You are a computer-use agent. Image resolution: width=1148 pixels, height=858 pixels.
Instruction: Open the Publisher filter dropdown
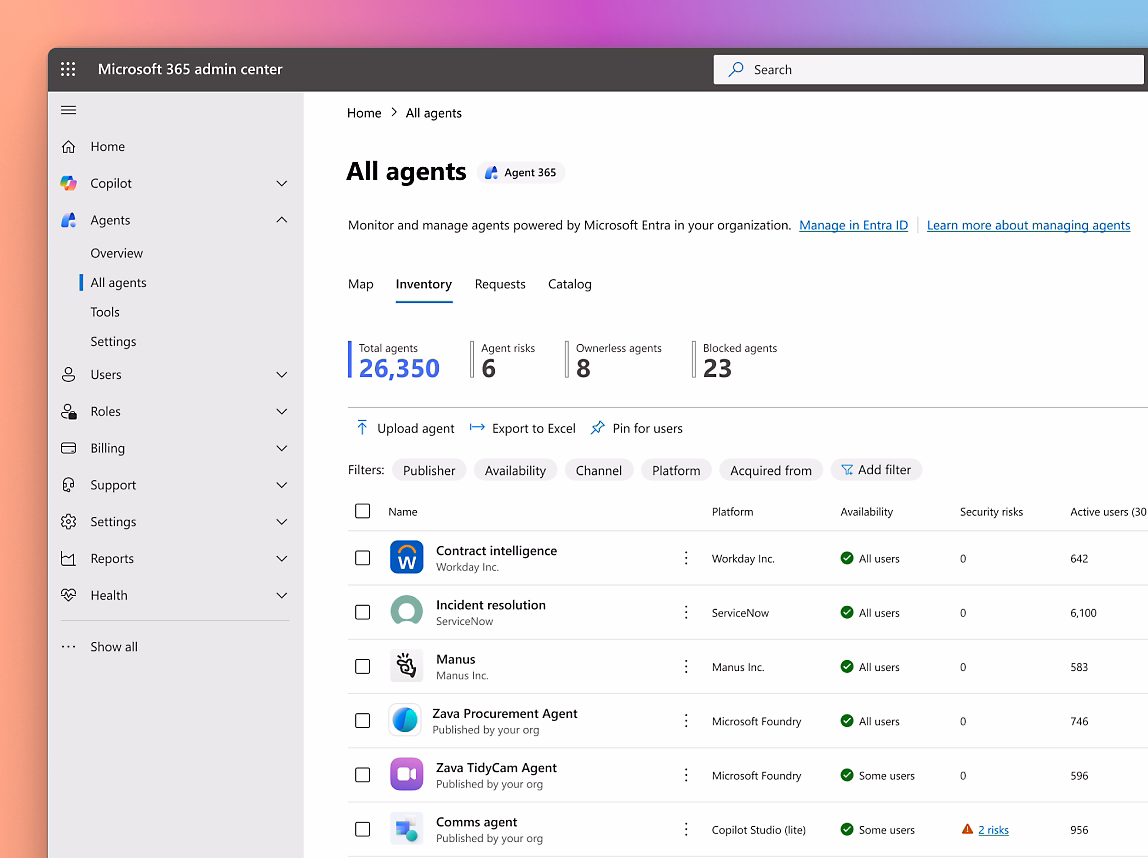[429, 470]
